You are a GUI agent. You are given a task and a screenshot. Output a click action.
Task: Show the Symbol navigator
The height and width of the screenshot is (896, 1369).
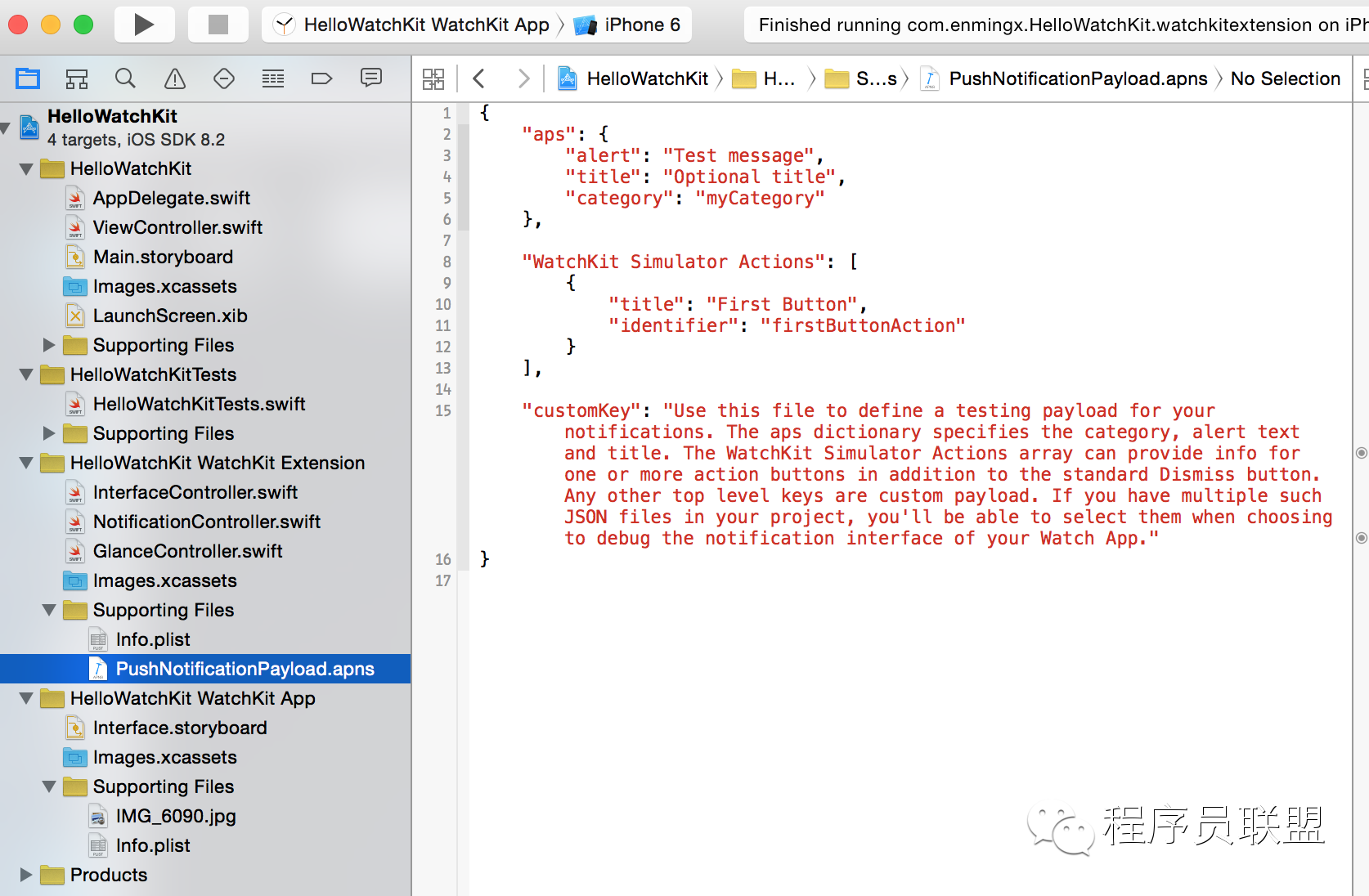(77, 78)
